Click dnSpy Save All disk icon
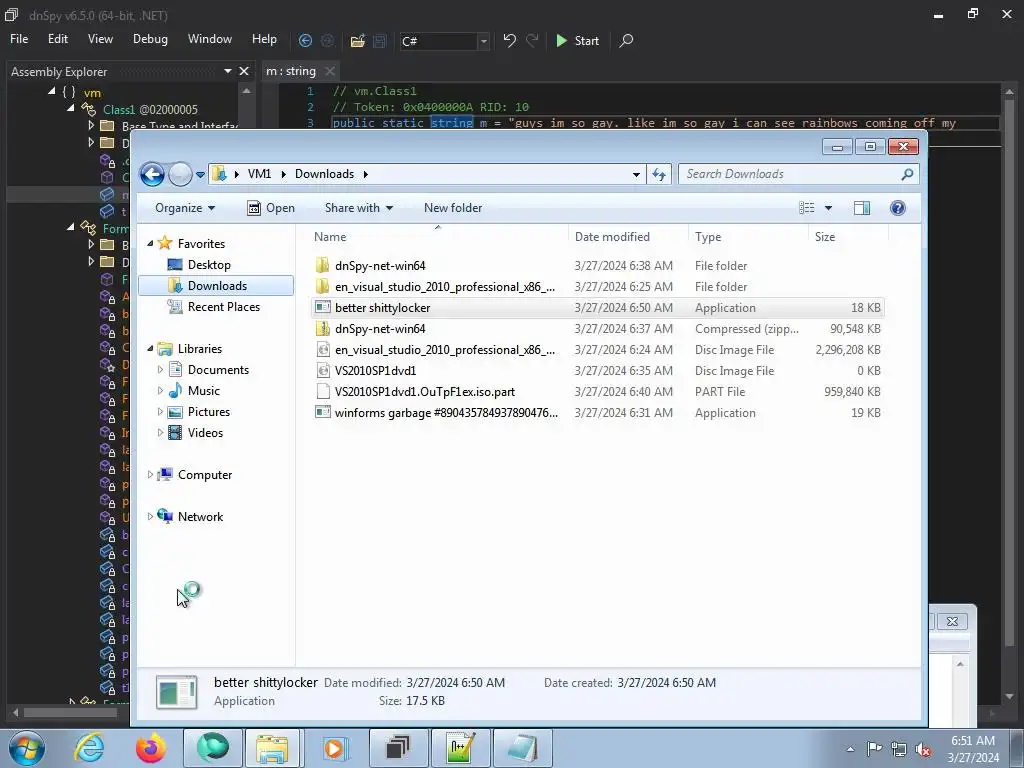The width and height of the screenshot is (1024, 768). [x=379, y=40]
